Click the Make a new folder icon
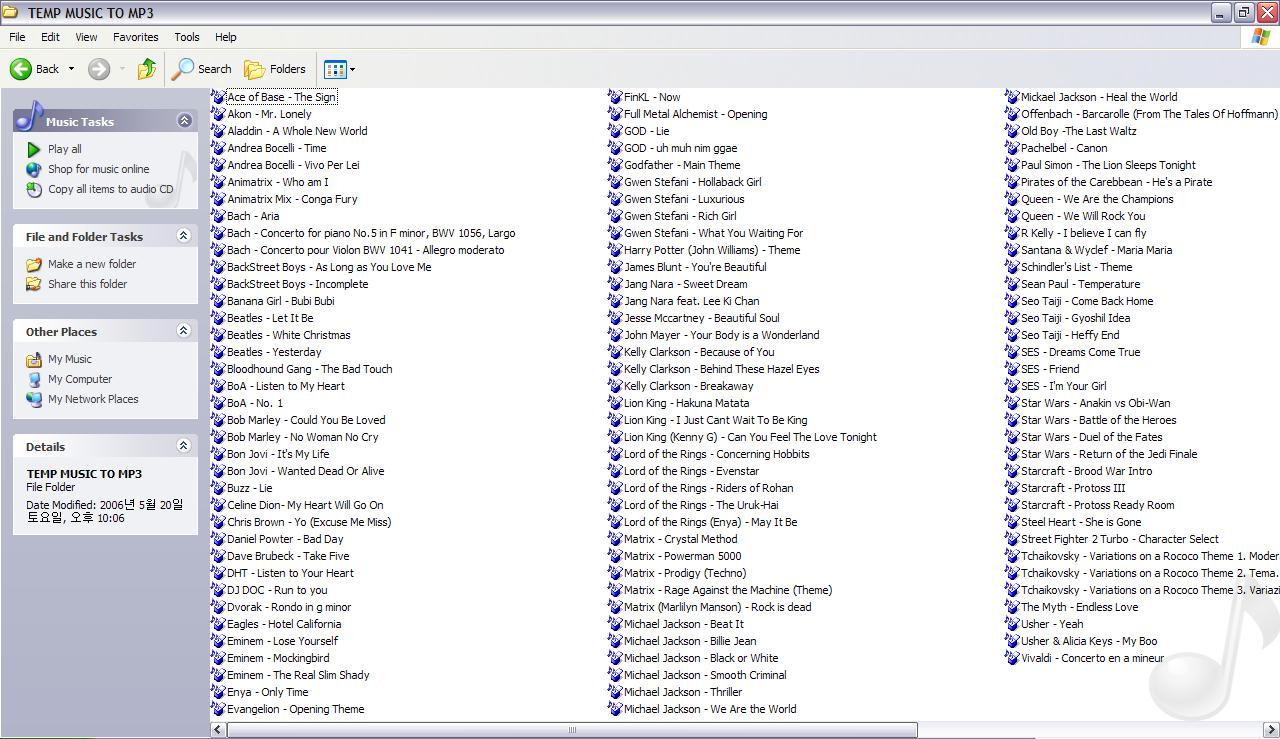1280x739 pixels. coord(34,264)
